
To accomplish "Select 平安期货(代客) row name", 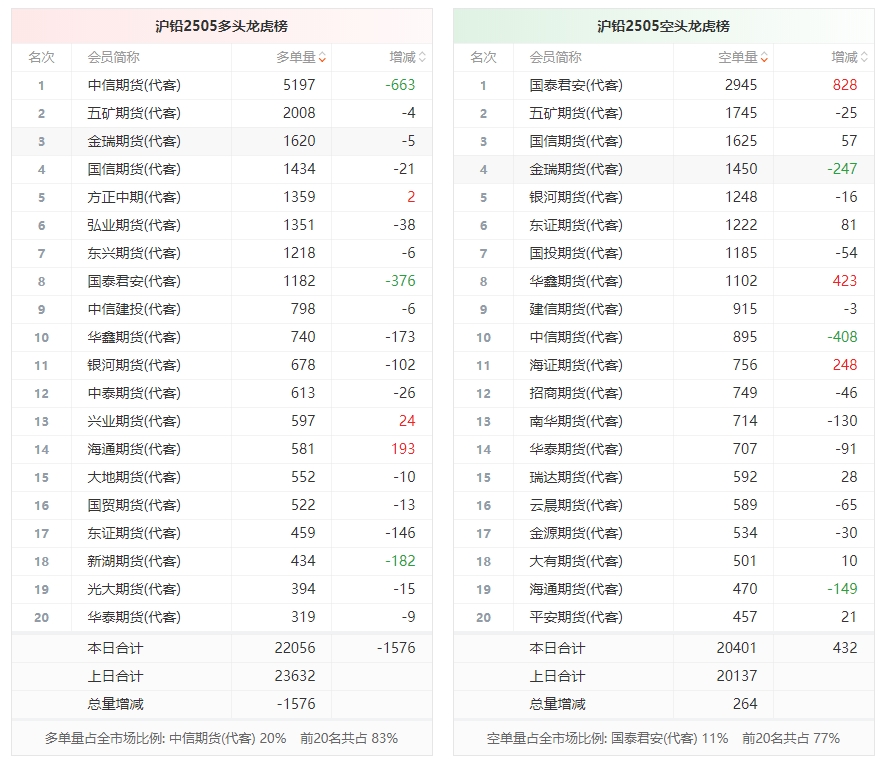I will click(x=576, y=617).
